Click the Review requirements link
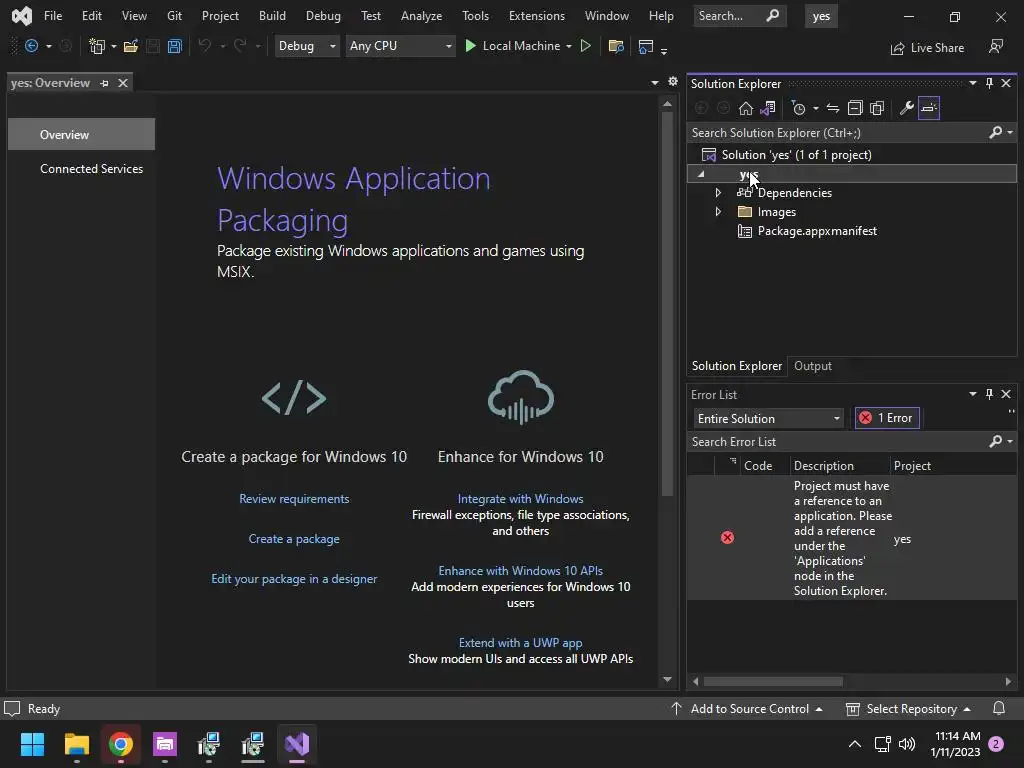 click(294, 498)
